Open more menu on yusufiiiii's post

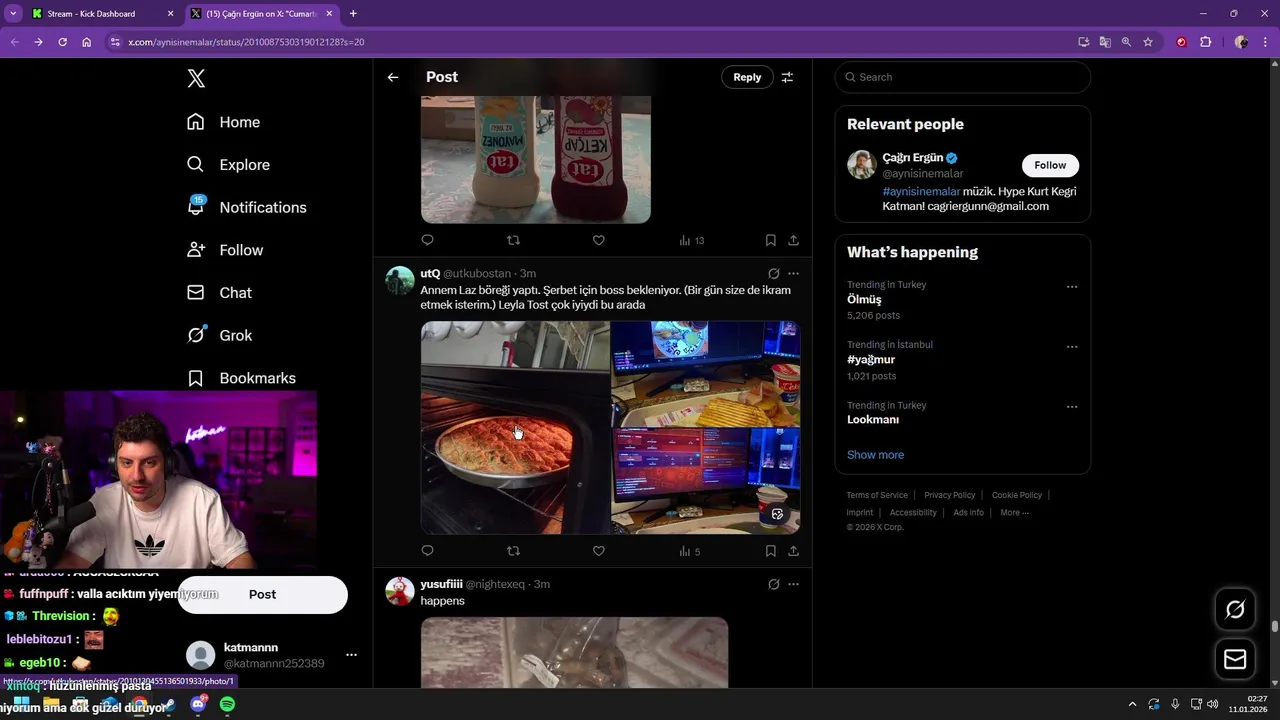coord(793,584)
